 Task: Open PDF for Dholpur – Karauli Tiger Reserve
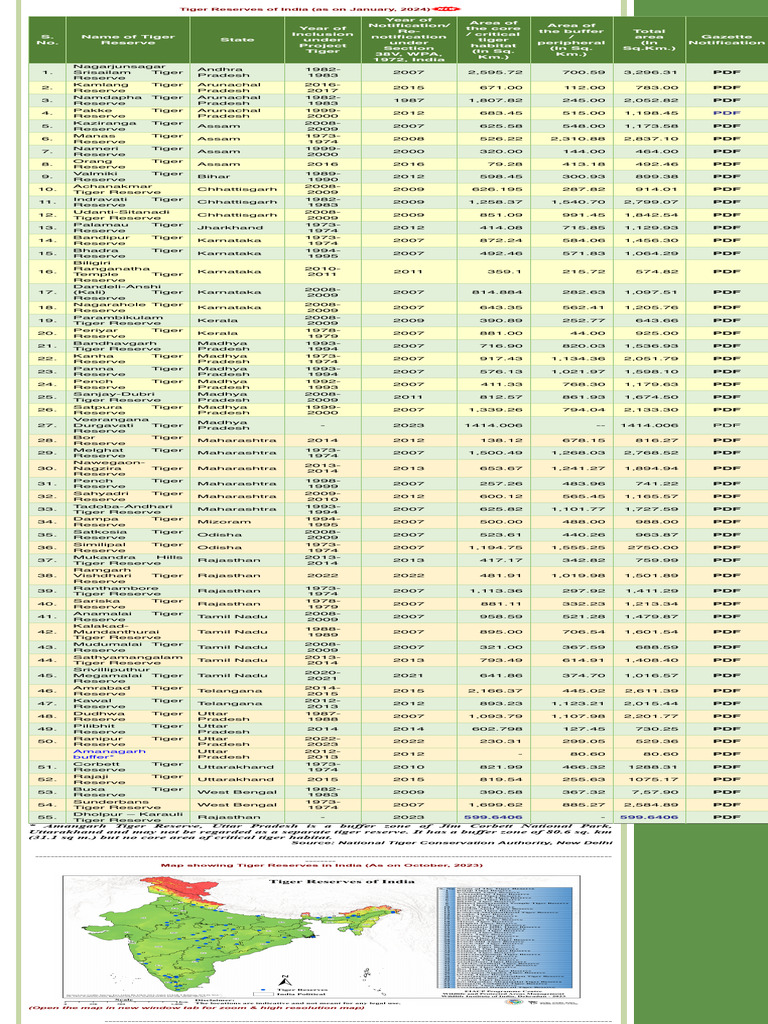(x=726, y=818)
